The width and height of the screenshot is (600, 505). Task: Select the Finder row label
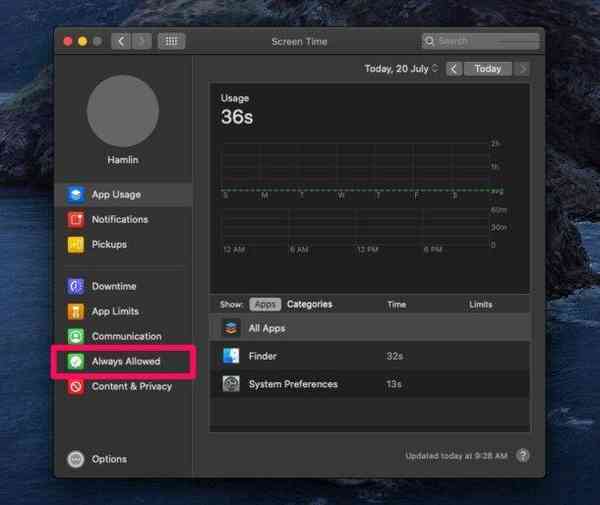tap(262, 356)
